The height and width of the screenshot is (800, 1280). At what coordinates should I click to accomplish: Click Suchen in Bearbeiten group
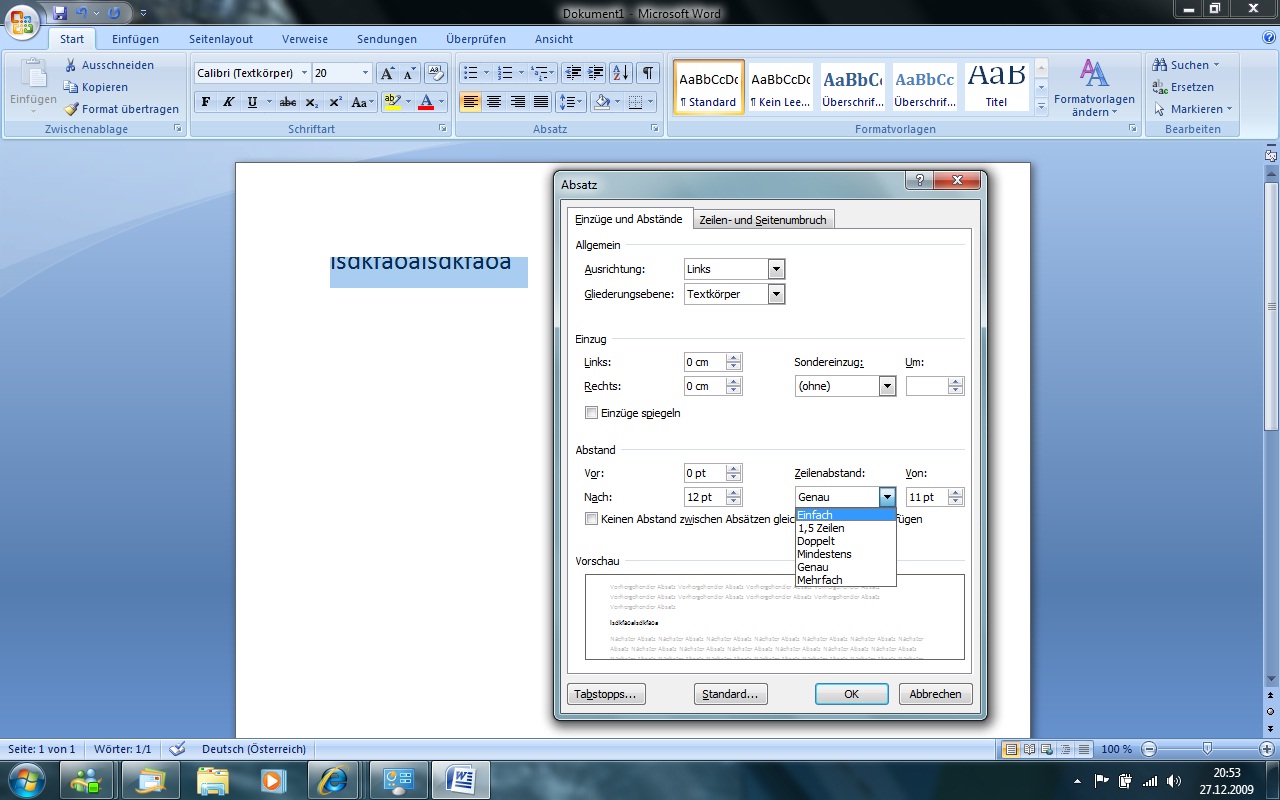(1186, 65)
